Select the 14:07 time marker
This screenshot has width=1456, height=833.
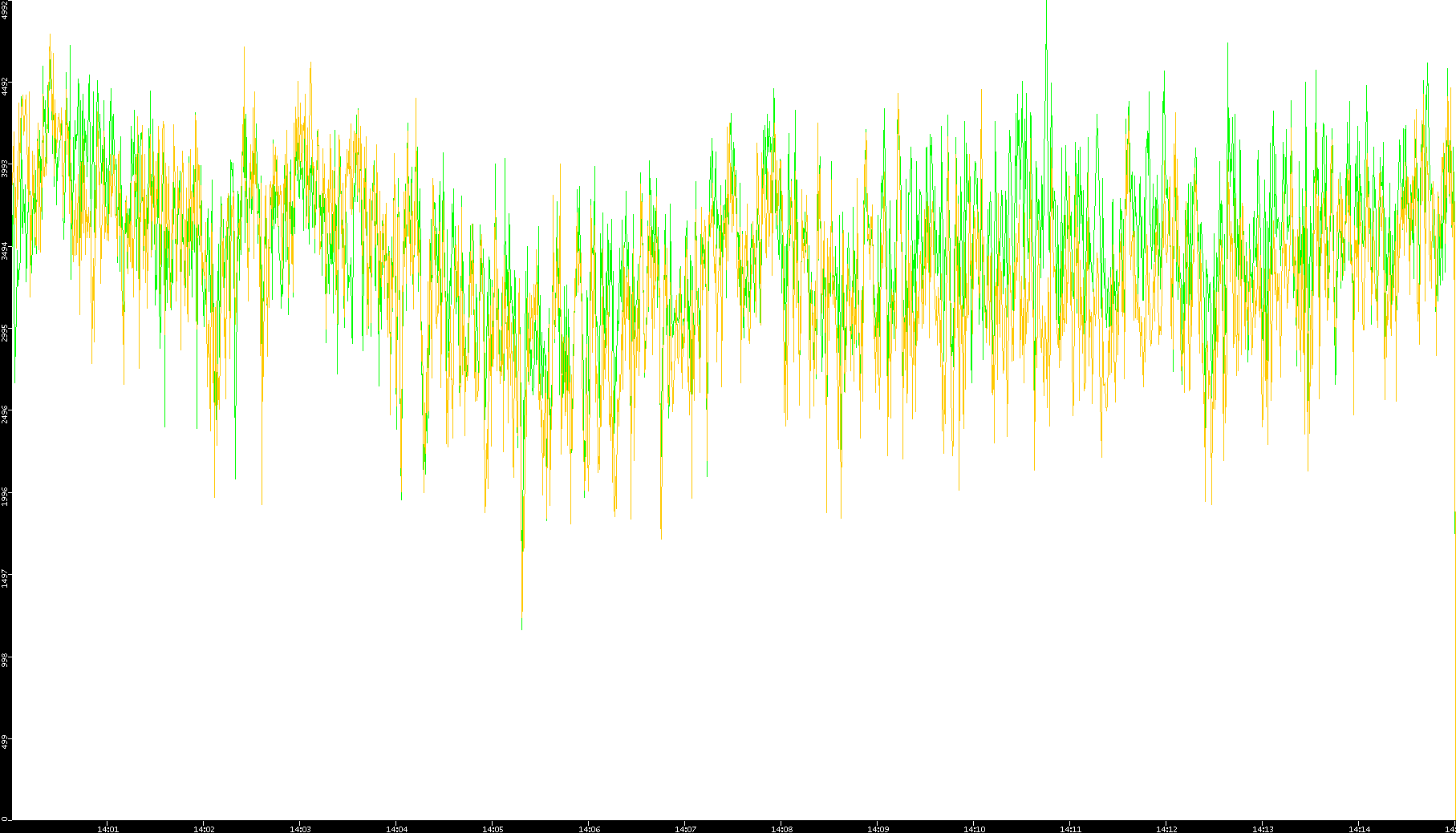(685, 829)
